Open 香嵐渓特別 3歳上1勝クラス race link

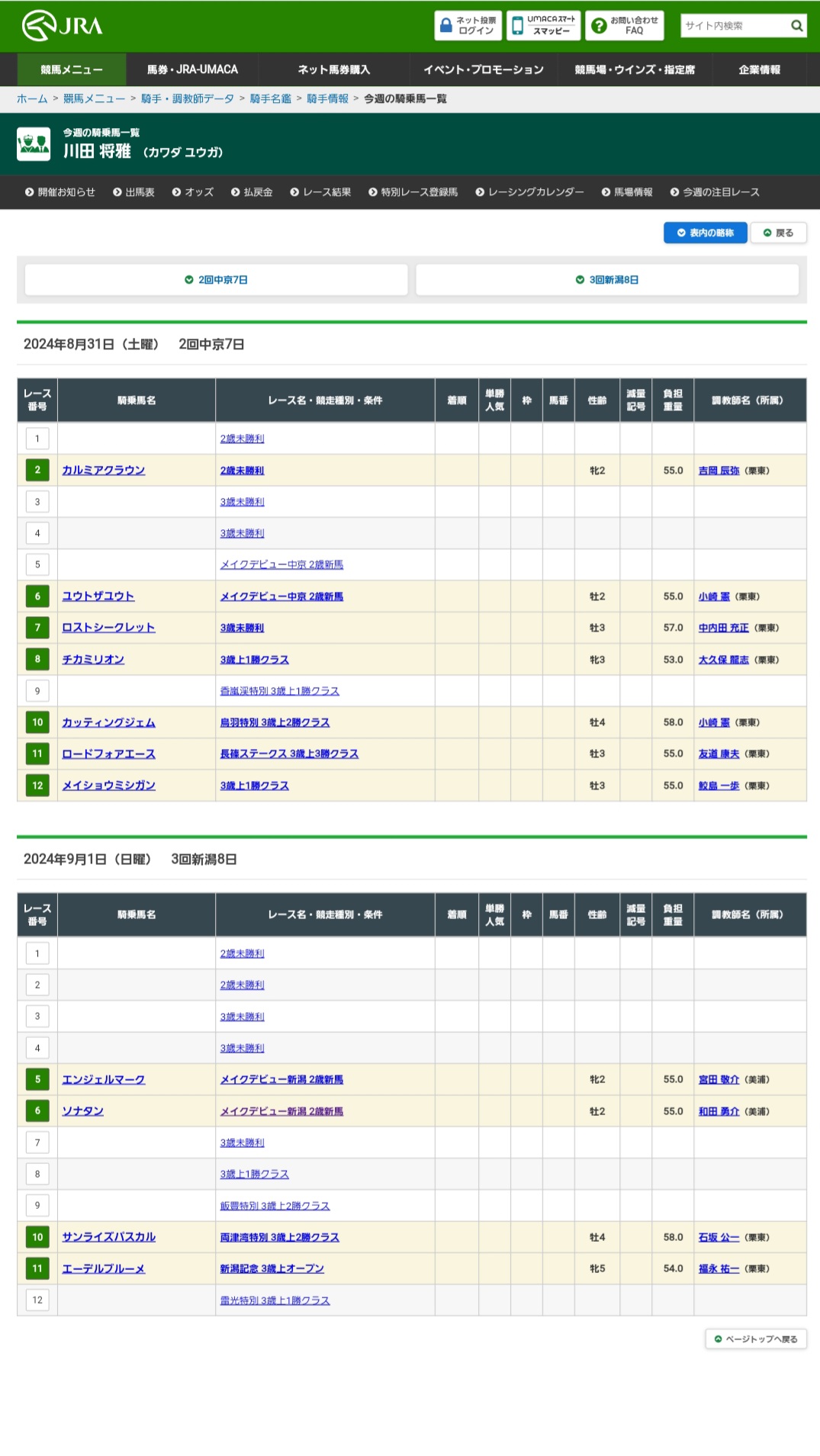pos(280,691)
